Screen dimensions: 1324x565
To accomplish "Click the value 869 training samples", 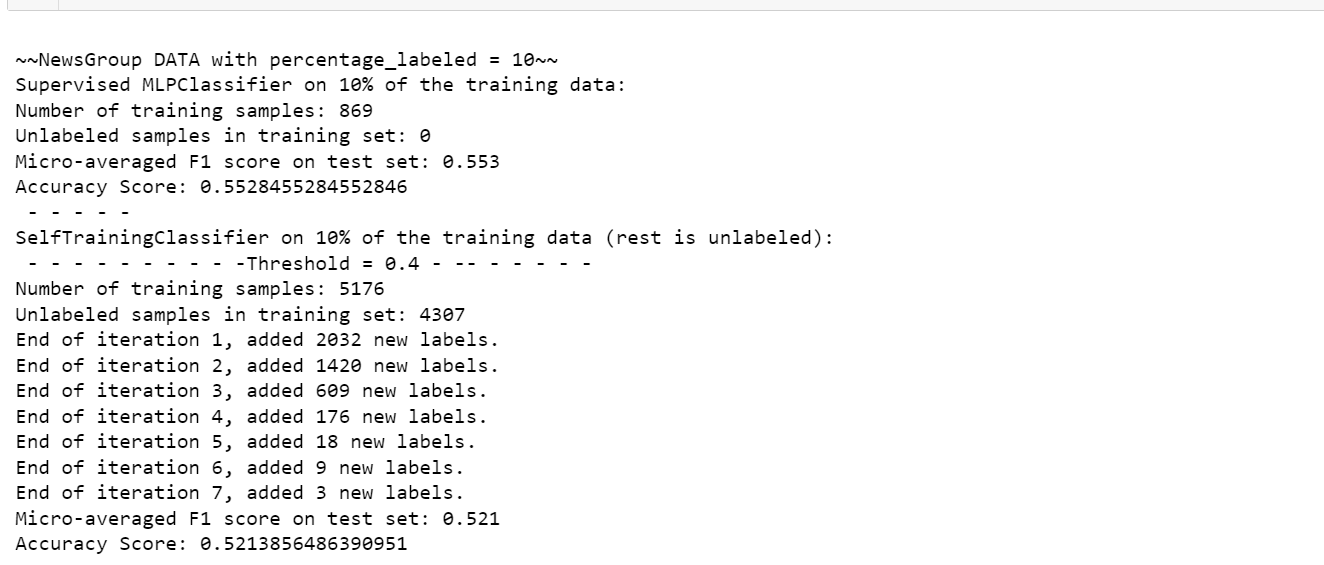I will (356, 110).
